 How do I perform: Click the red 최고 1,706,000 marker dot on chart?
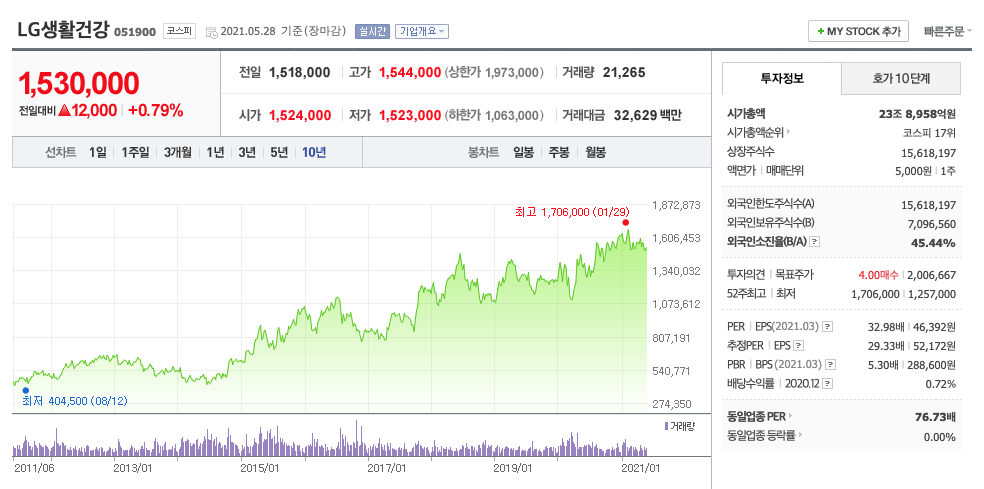625,222
